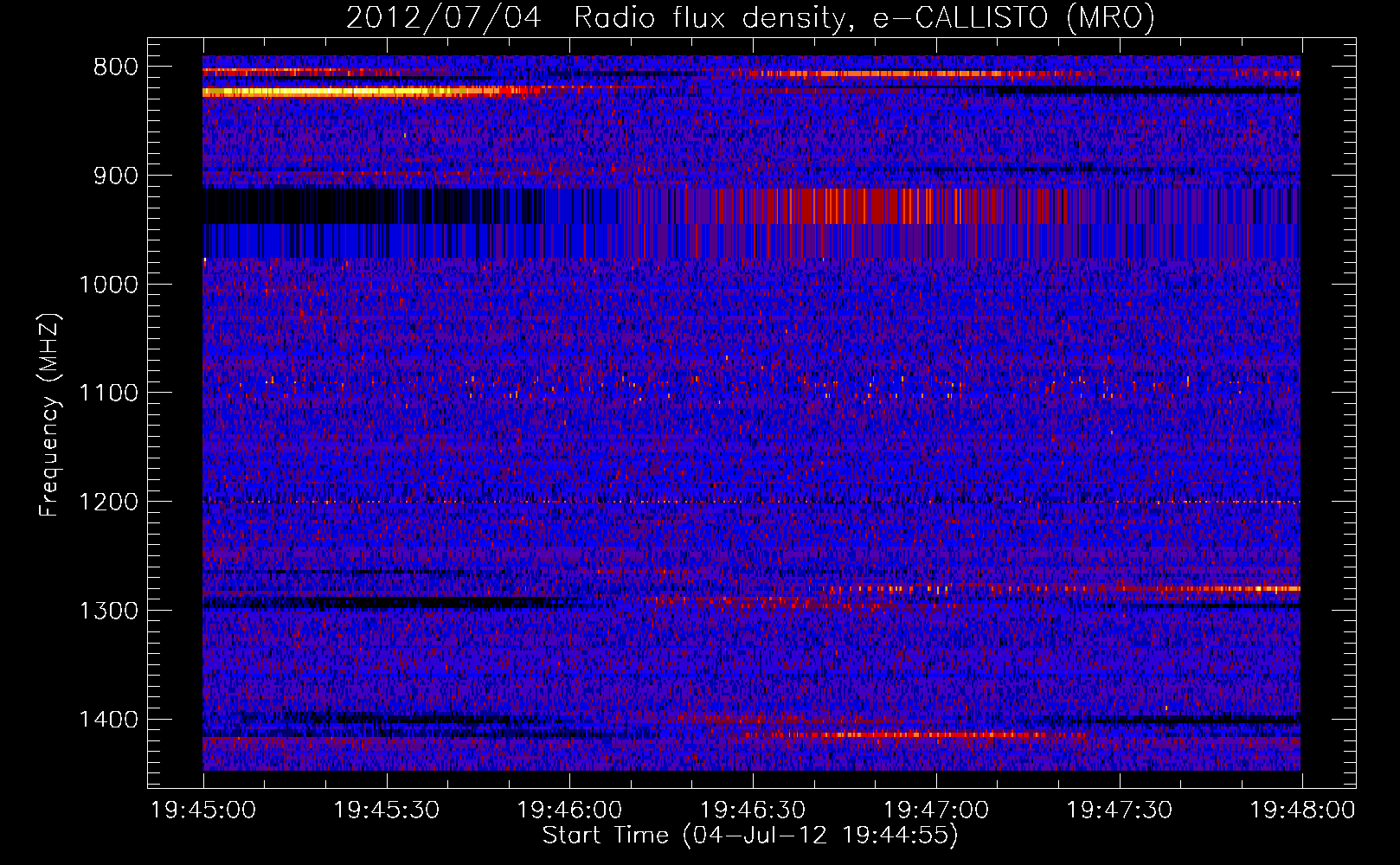Click the 19:47:30 time tick label

click(1120, 811)
